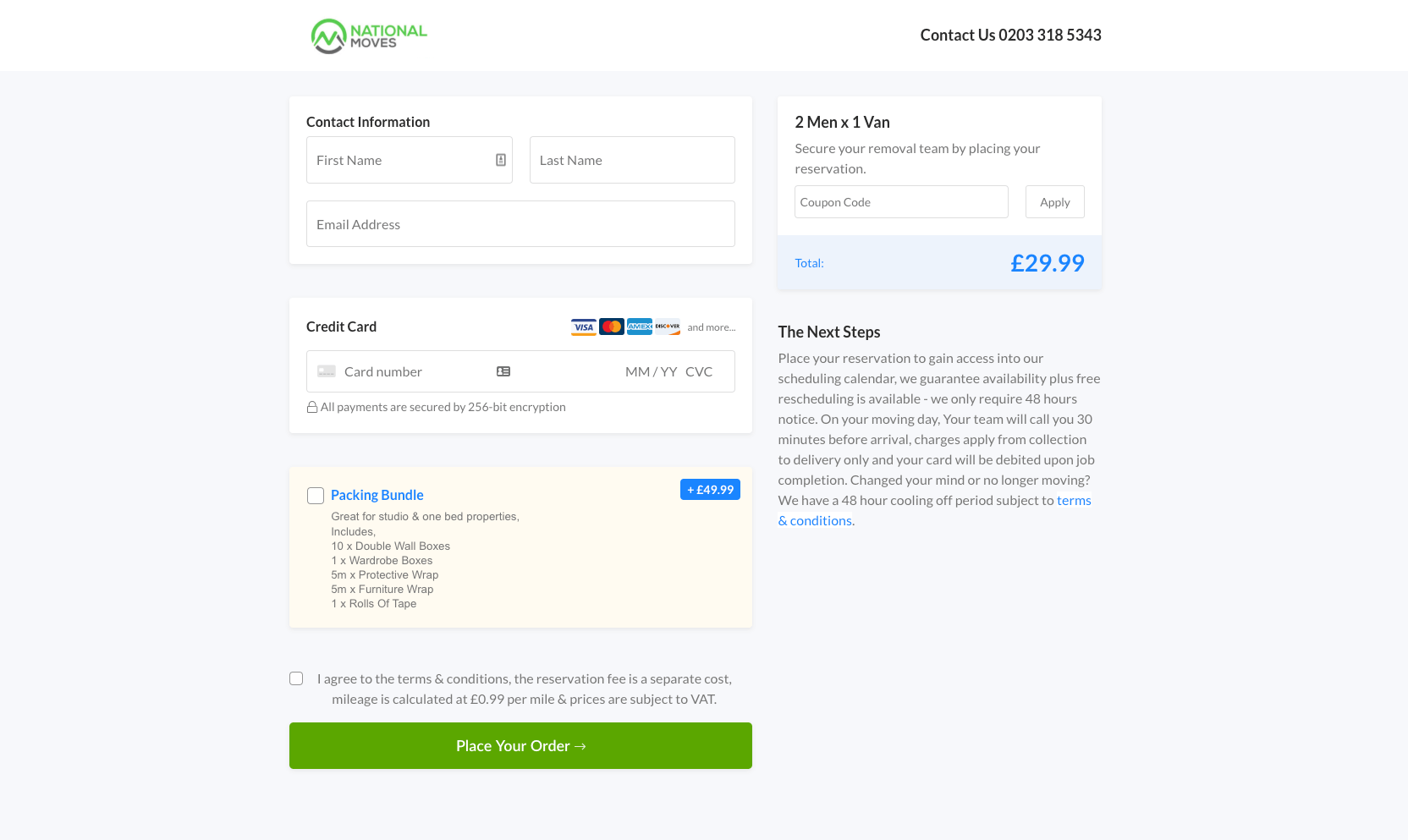
Task: Enable the Packing Bundle checkbox
Action: tap(316, 496)
